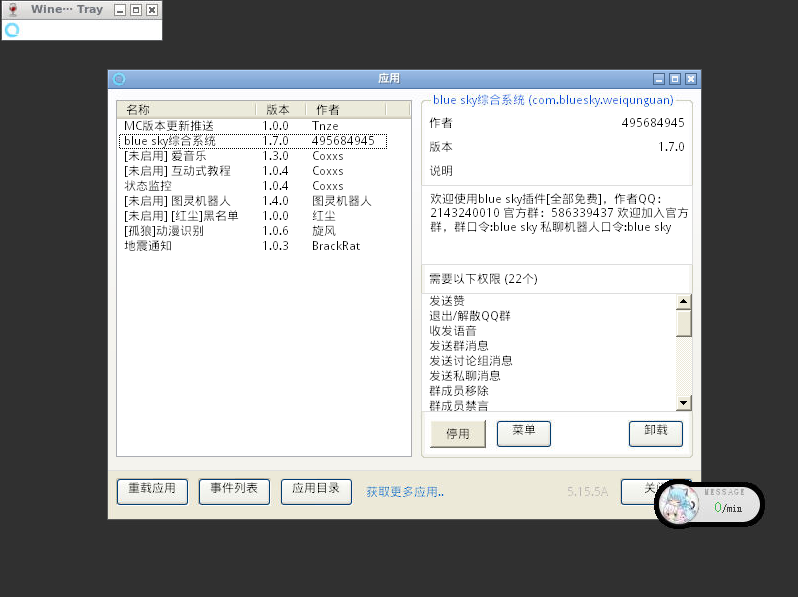Maximize the Wine Tray window
Image resolution: width=798 pixels, height=597 pixels.
click(x=136, y=10)
